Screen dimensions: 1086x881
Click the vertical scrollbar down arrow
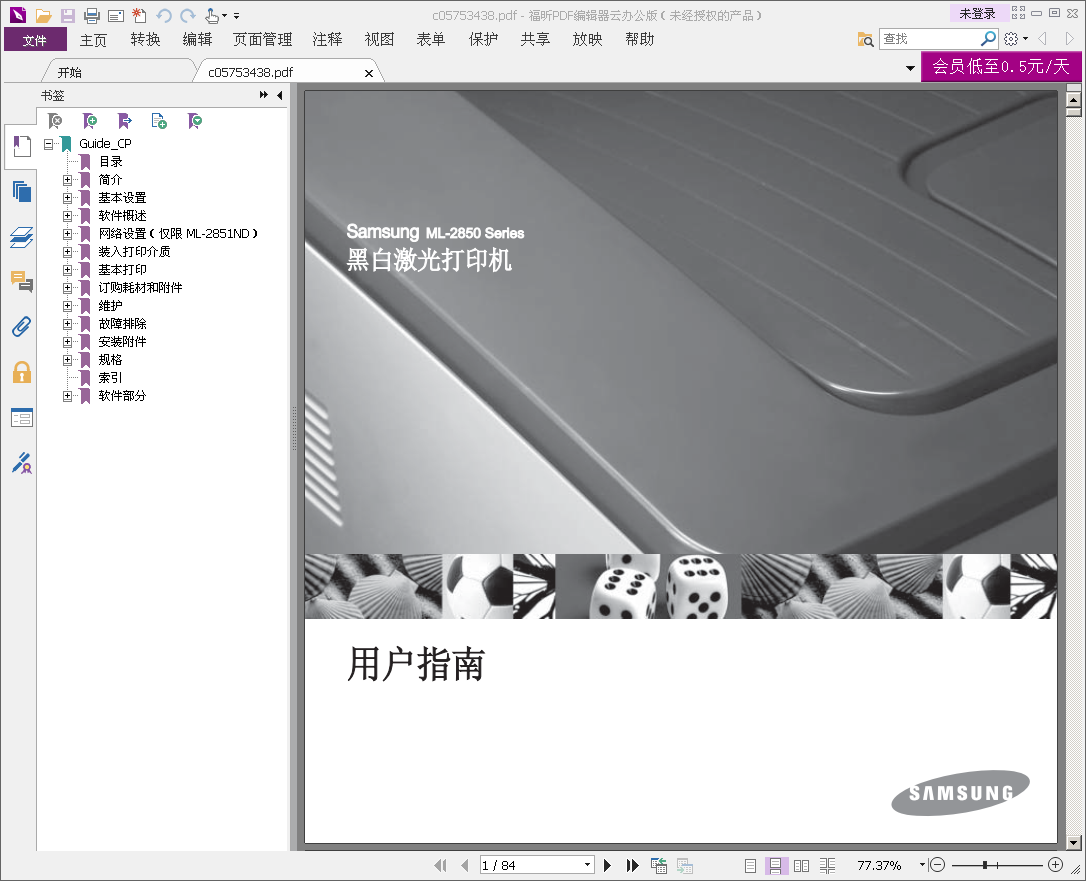click(x=1074, y=843)
